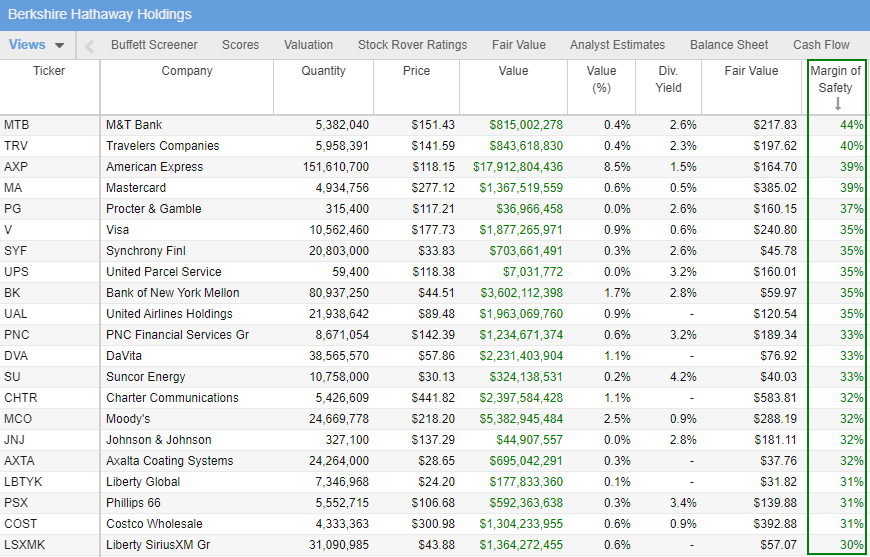Click the $17,912,804,436 value cell

point(518,167)
